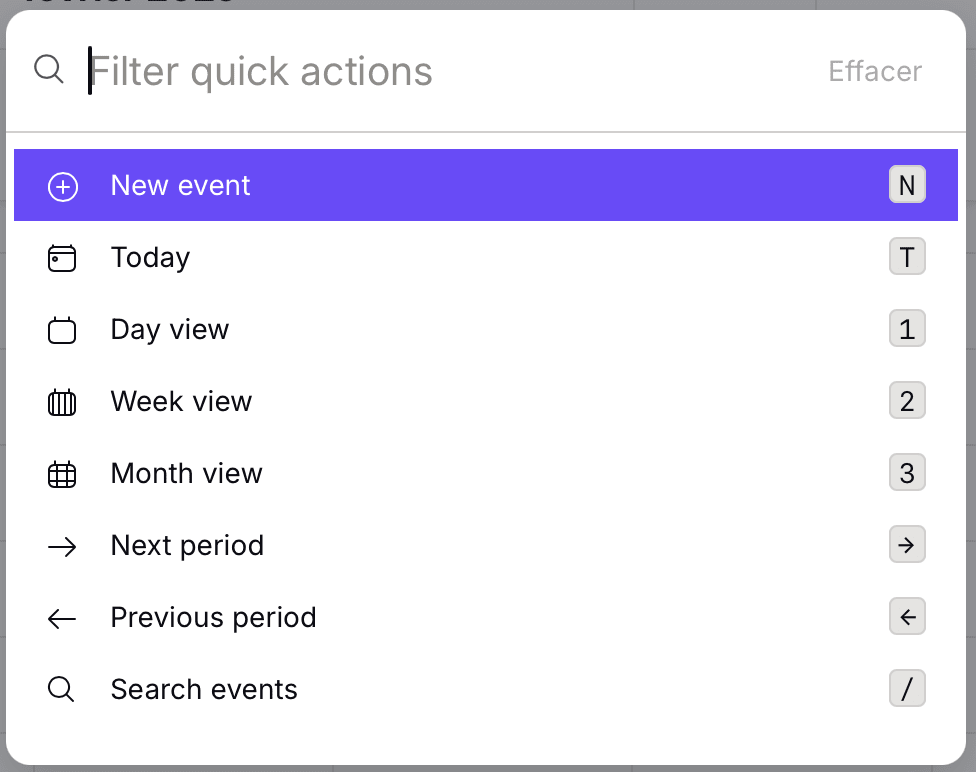Image resolution: width=976 pixels, height=772 pixels.
Task: Click the Week view columns icon
Action: click(x=62, y=403)
